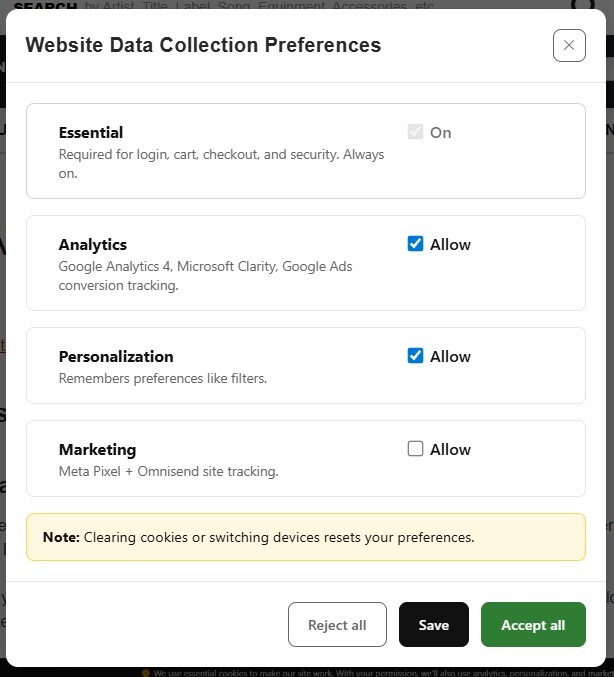Enable the Marketing Allow checkbox

pos(416,449)
